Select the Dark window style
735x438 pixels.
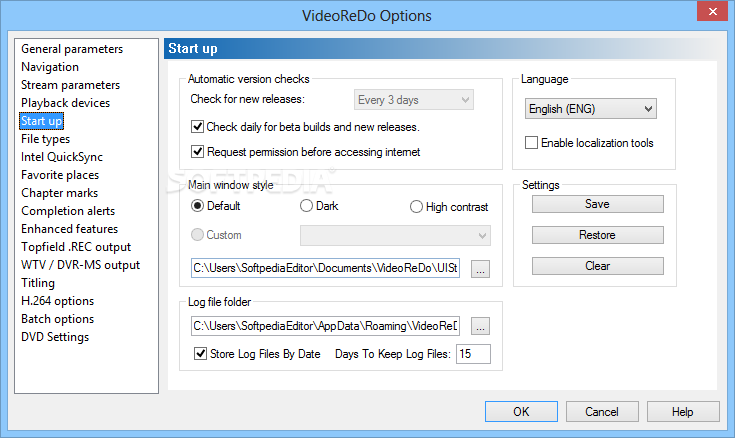click(306, 206)
